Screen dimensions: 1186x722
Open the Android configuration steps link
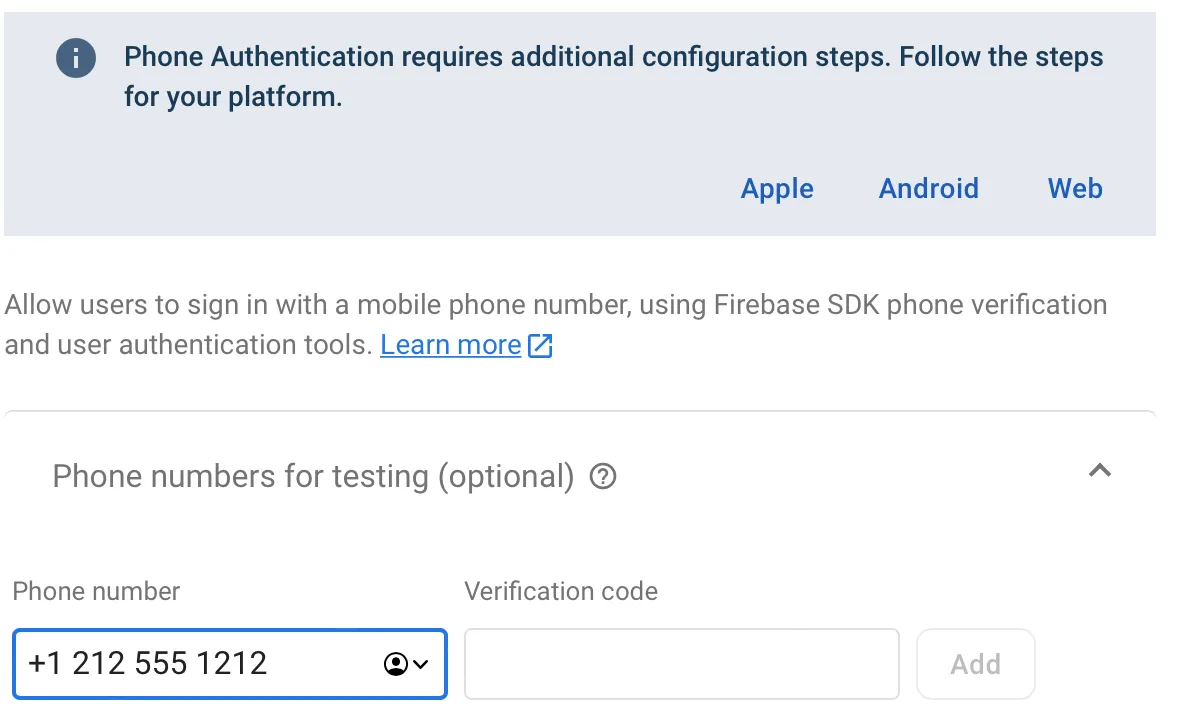point(928,189)
